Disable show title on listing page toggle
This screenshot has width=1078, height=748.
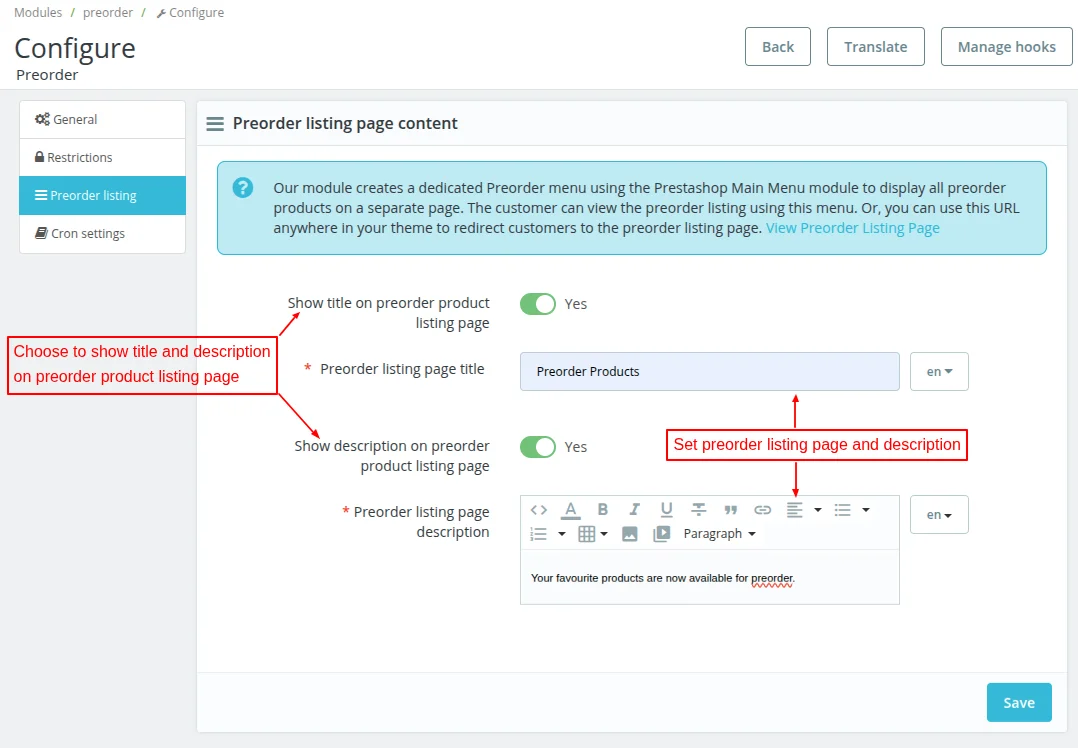tap(538, 304)
